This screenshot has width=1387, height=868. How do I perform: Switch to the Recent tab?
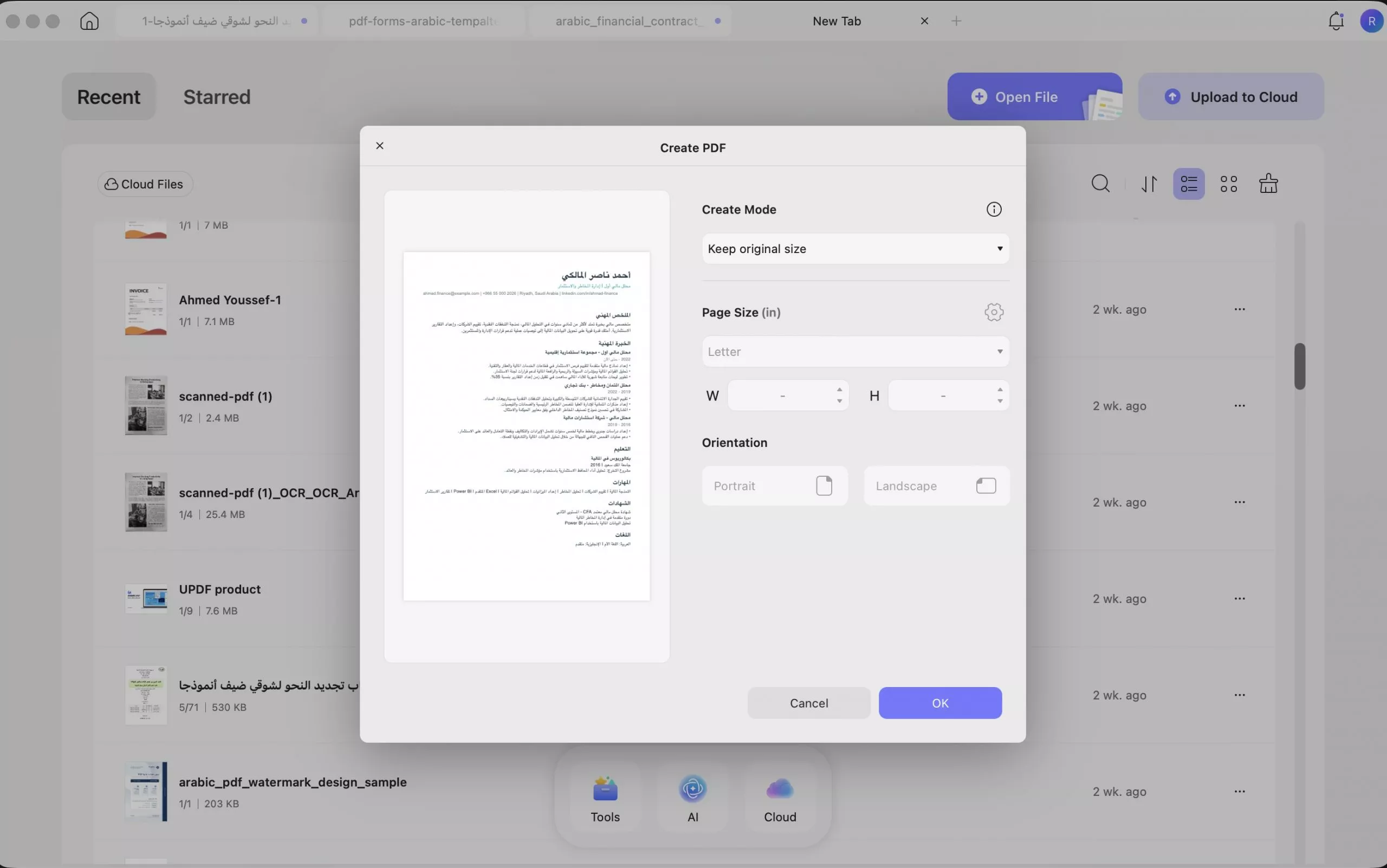108,96
